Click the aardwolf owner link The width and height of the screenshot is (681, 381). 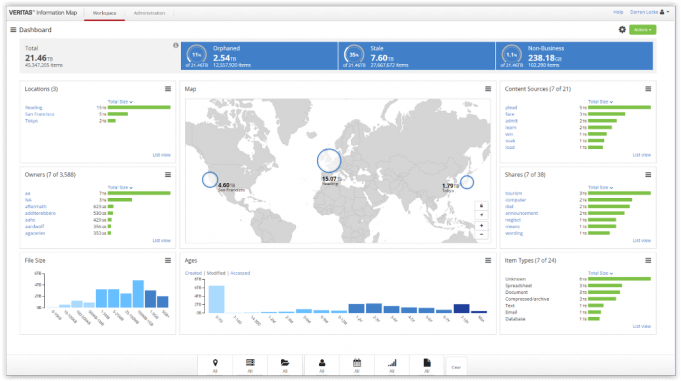(34, 226)
